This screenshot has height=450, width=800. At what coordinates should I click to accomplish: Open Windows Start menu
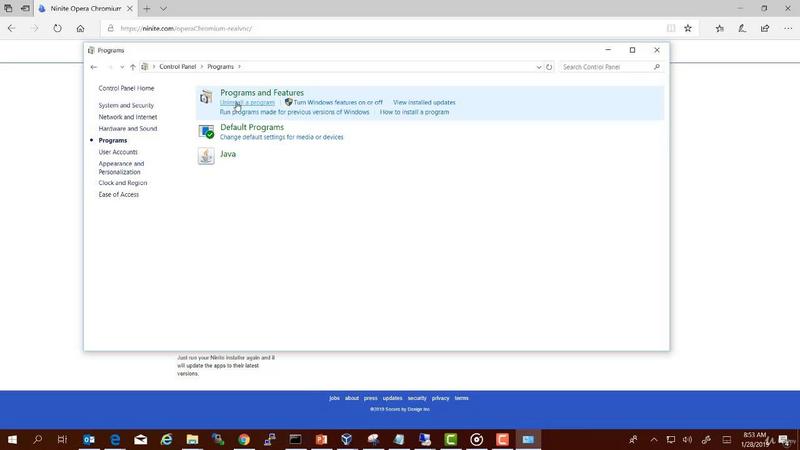point(12,439)
